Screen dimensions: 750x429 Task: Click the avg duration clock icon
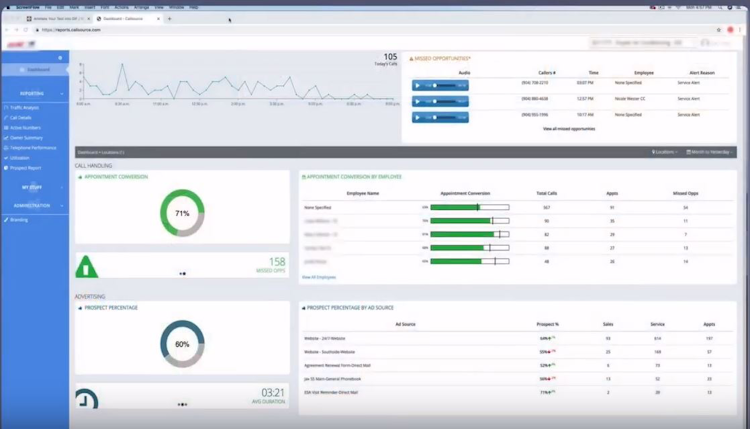coord(87,400)
